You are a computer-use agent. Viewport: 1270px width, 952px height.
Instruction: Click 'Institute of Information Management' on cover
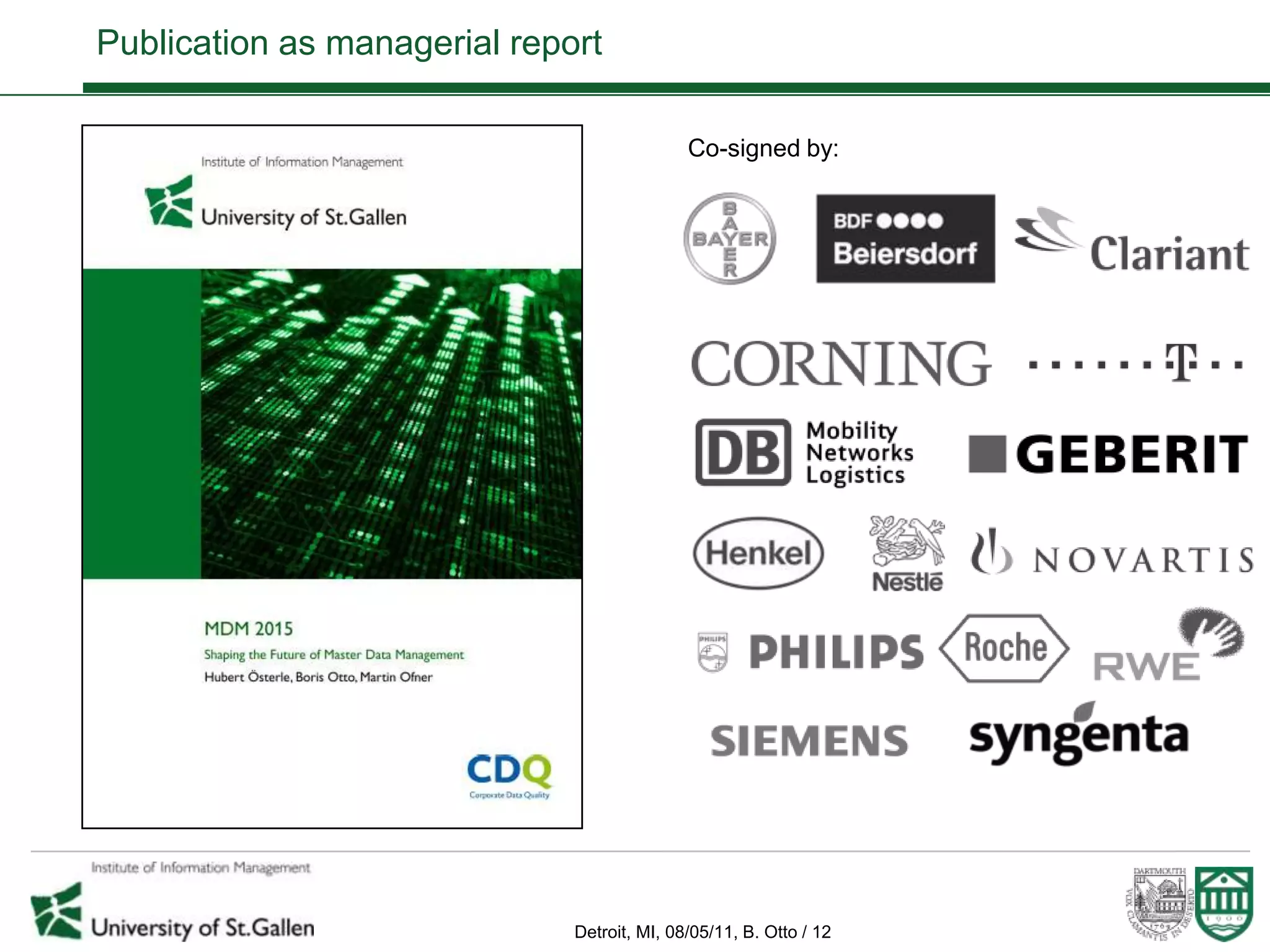point(302,162)
